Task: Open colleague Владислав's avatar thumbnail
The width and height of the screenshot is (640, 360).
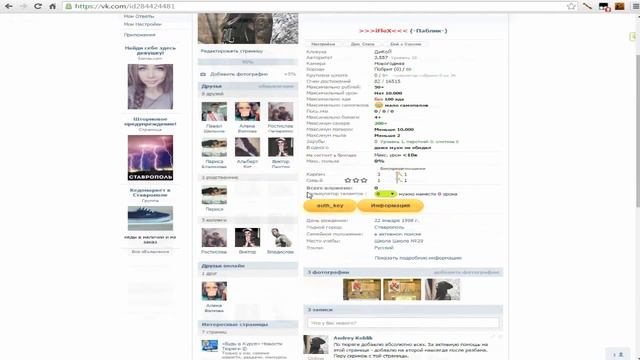Action: [x=280, y=238]
